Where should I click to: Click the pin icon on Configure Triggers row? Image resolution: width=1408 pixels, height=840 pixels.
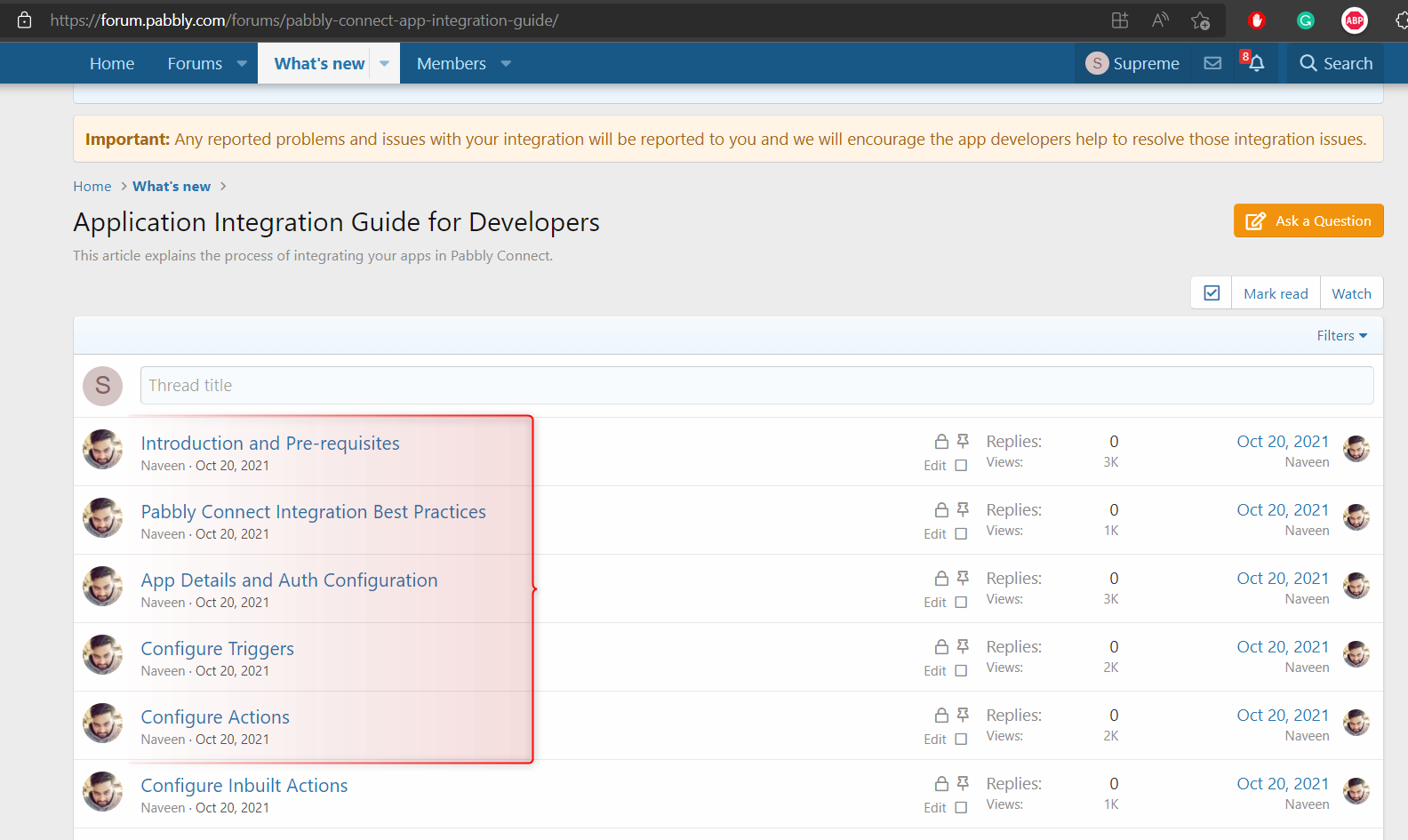(x=963, y=646)
